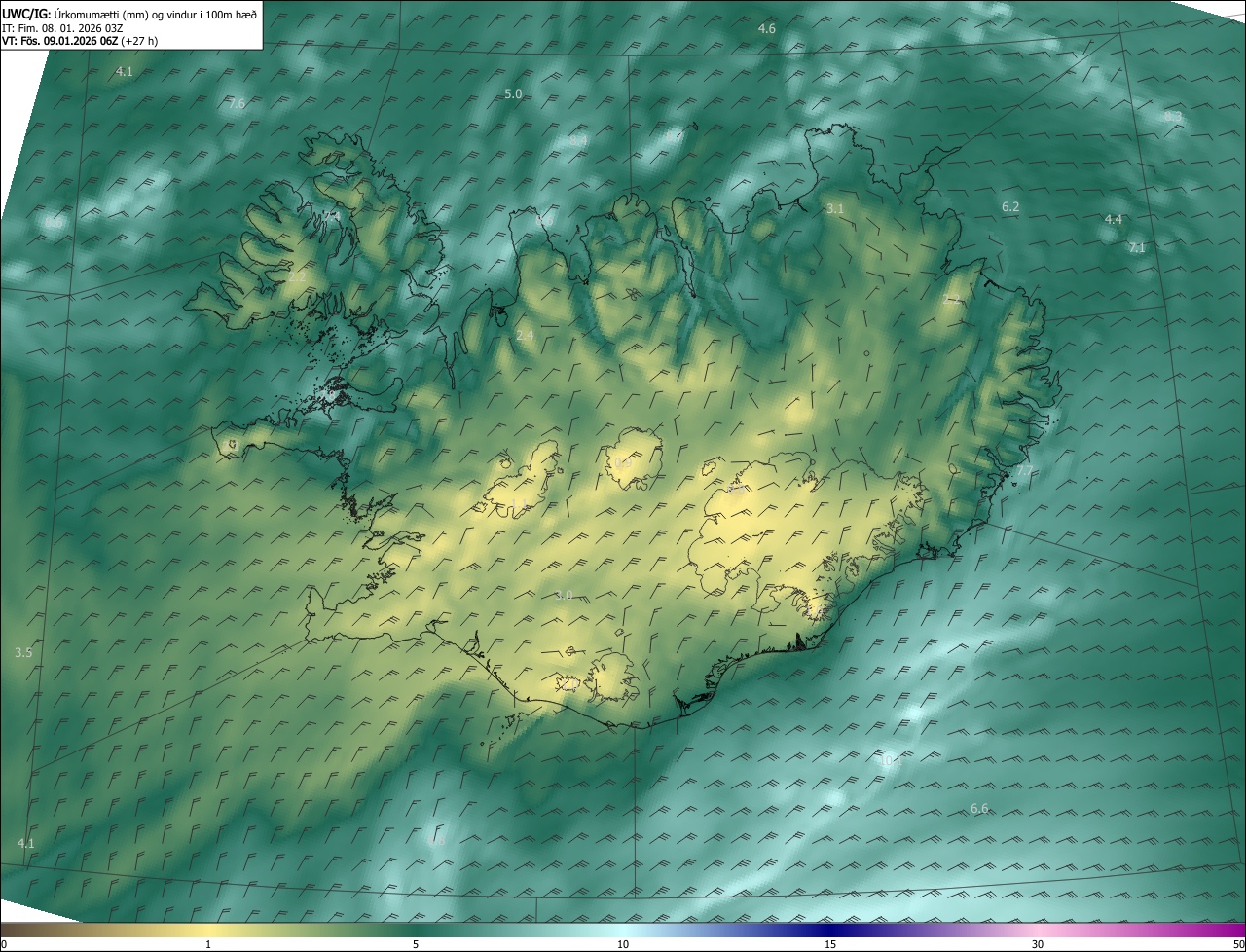
Task: Click the valid time line "VT: Fös. 09.01.2026 06Z"
Action: tap(60, 41)
